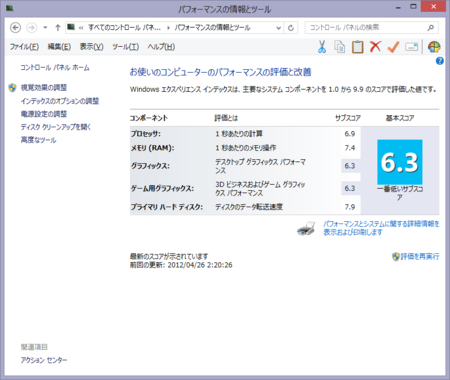Click the プロセッサ: row label
This screenshot has height=380, width=450.
[146, 134]
